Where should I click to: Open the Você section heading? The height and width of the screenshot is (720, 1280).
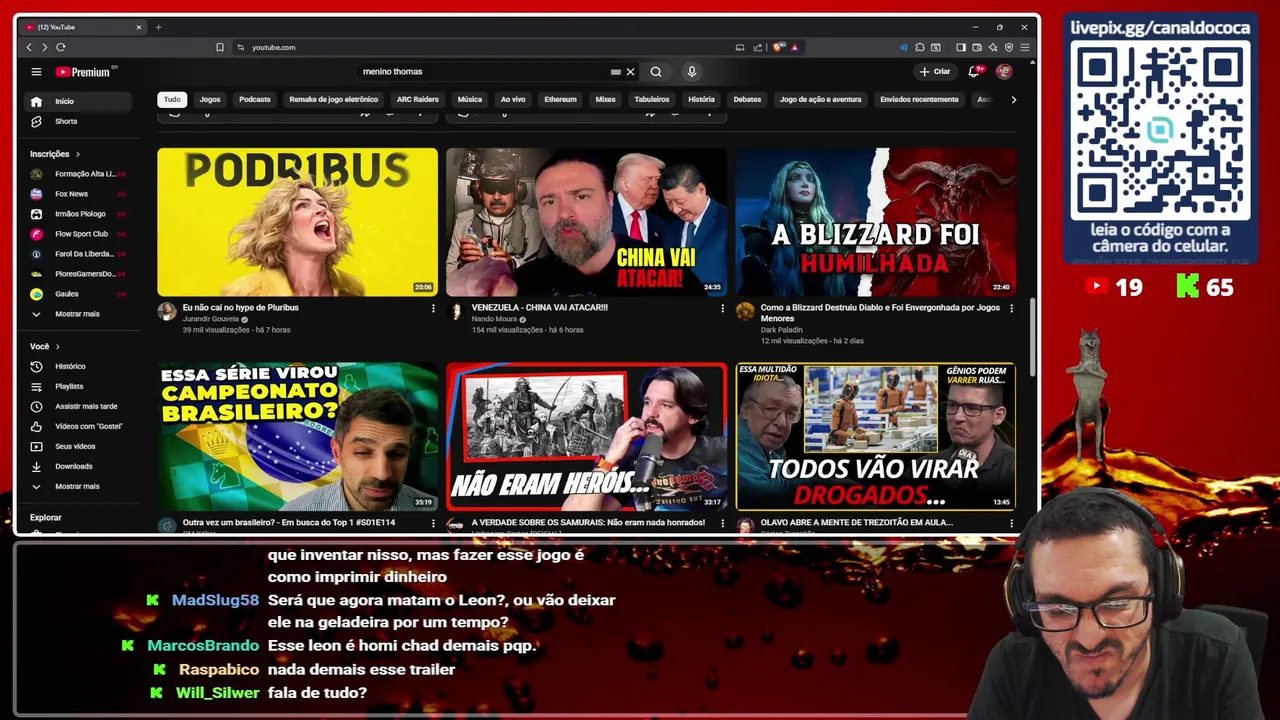(45, 346)
